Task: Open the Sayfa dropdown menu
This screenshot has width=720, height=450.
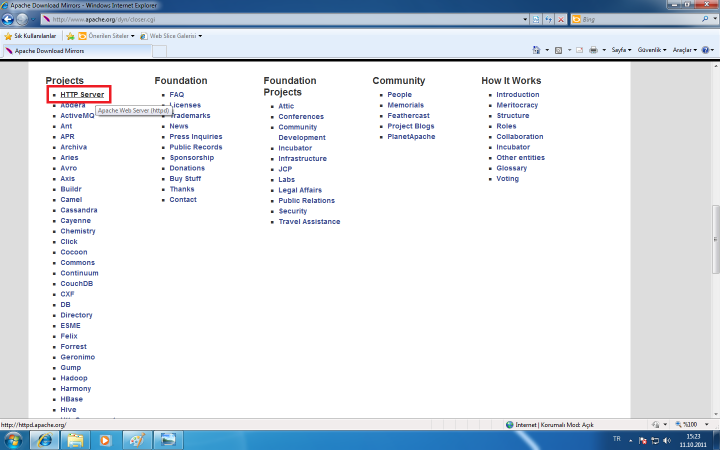Action: pos(621,49)
